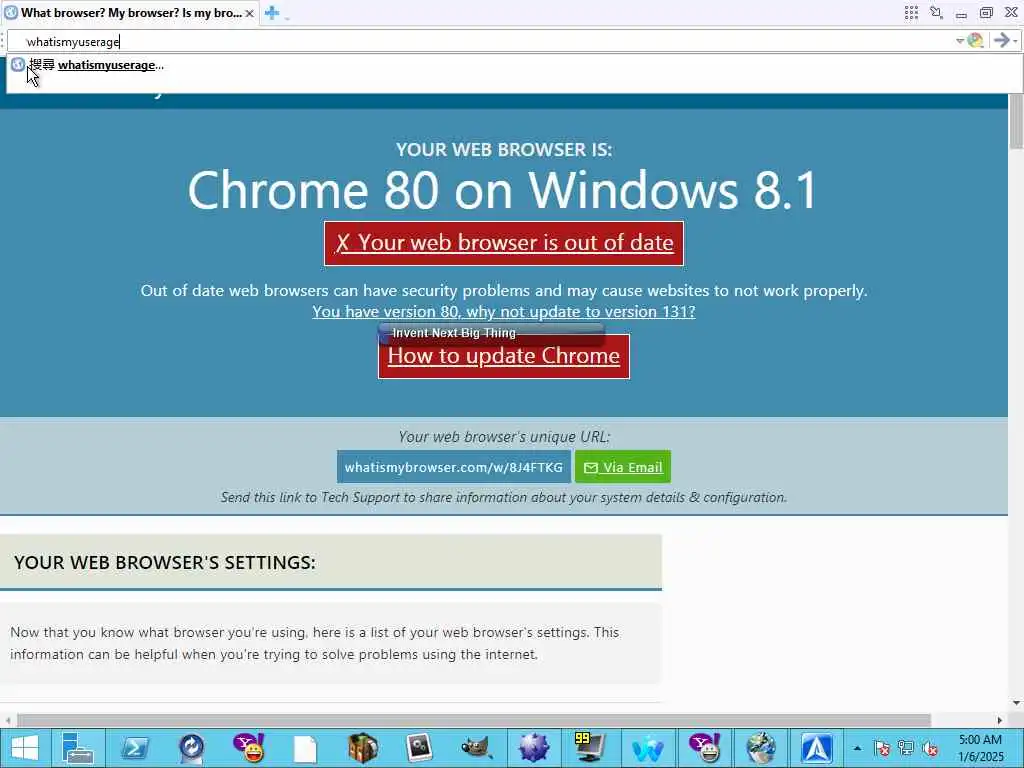Screen dimensions: 1024x768
Task: Close the 'What browser?' tab
Action: pyautogui.click(x=249, y=13)
